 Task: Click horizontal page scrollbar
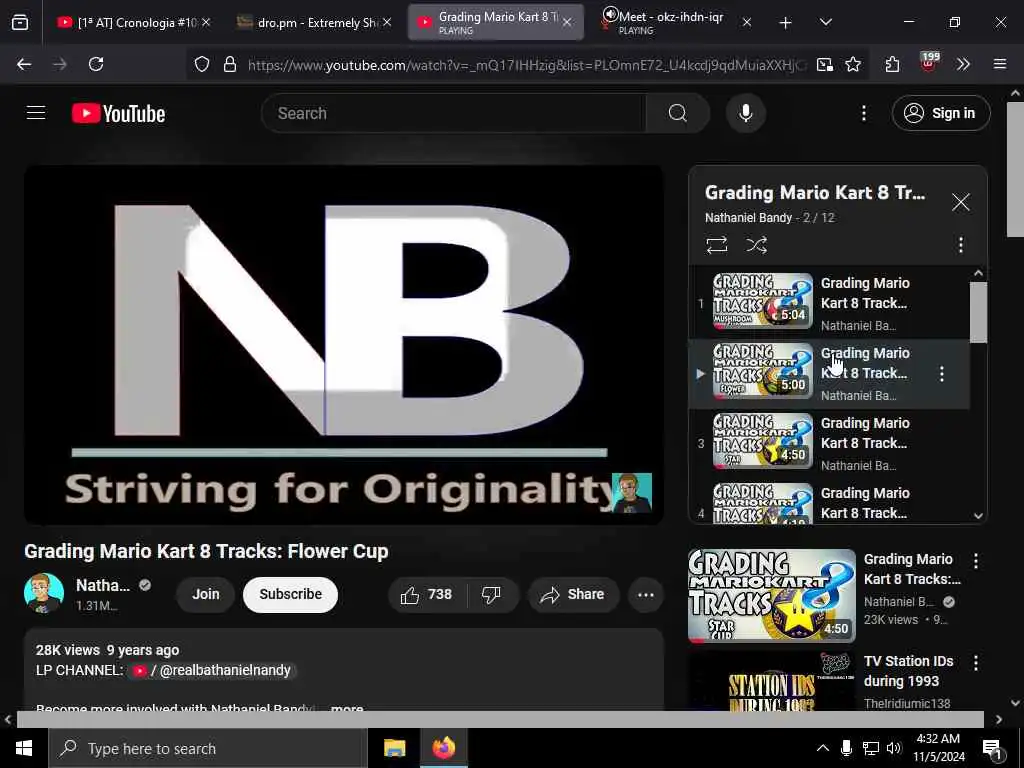point(500,719)
